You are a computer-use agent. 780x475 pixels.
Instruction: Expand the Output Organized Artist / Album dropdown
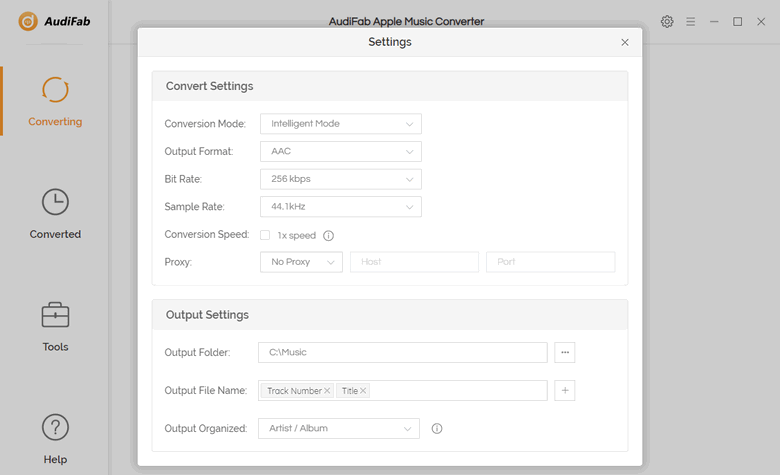(339, 429)
